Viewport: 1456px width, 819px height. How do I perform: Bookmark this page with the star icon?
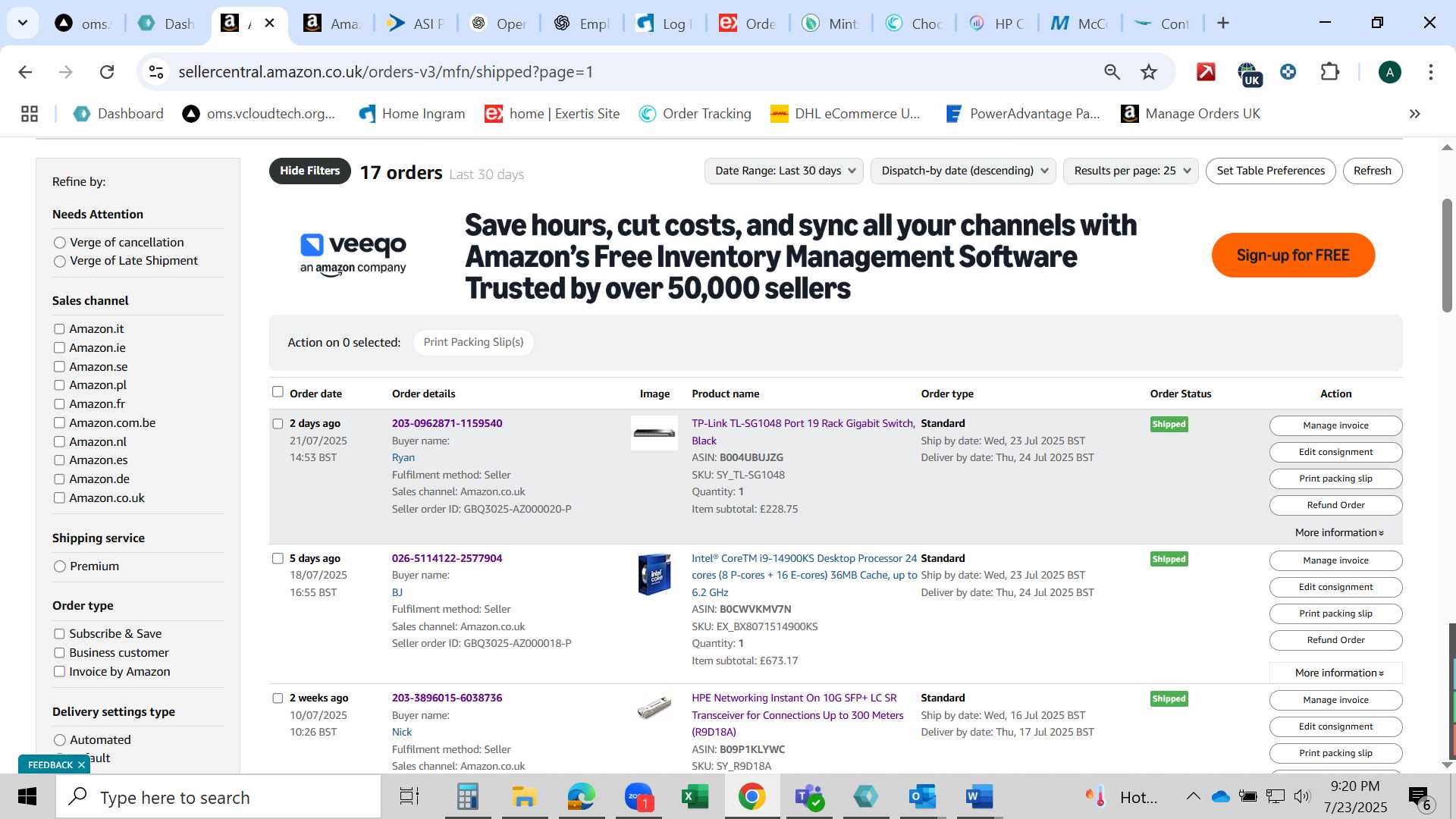pyautogui.click(x=1149, y=72)
